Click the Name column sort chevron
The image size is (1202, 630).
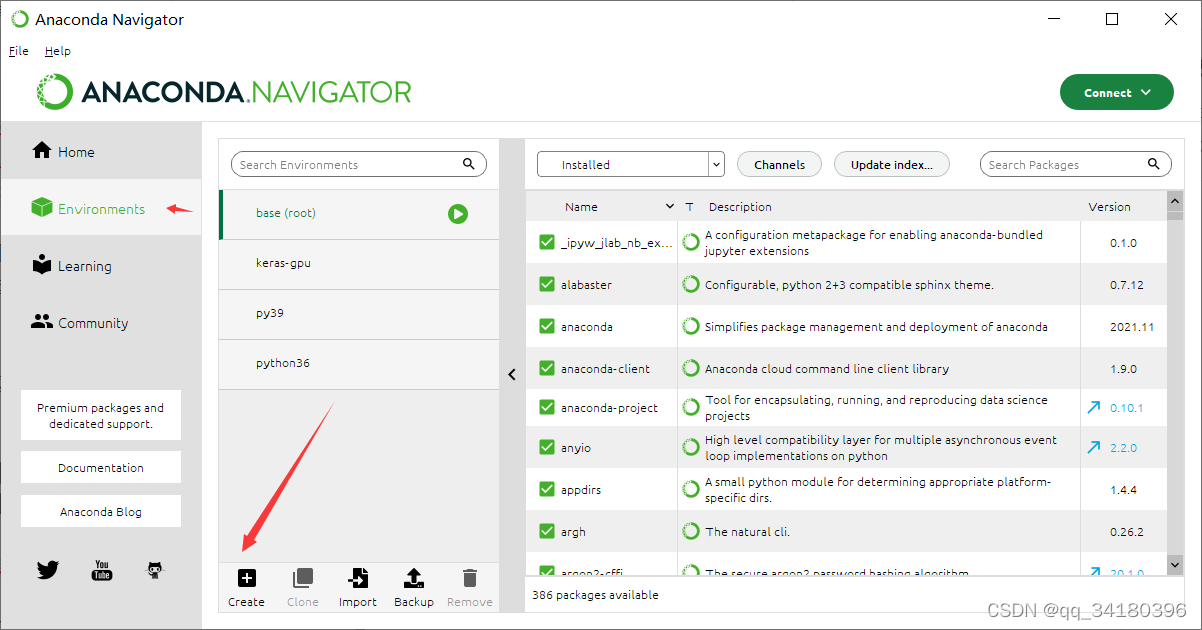click(670, 207)
